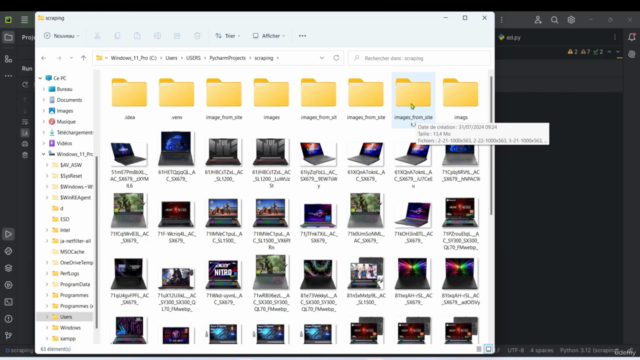This screenshot has width=640, height=360.
Task: Select Vidéos in the navigation pane
Action: click(x=64, y=143)
